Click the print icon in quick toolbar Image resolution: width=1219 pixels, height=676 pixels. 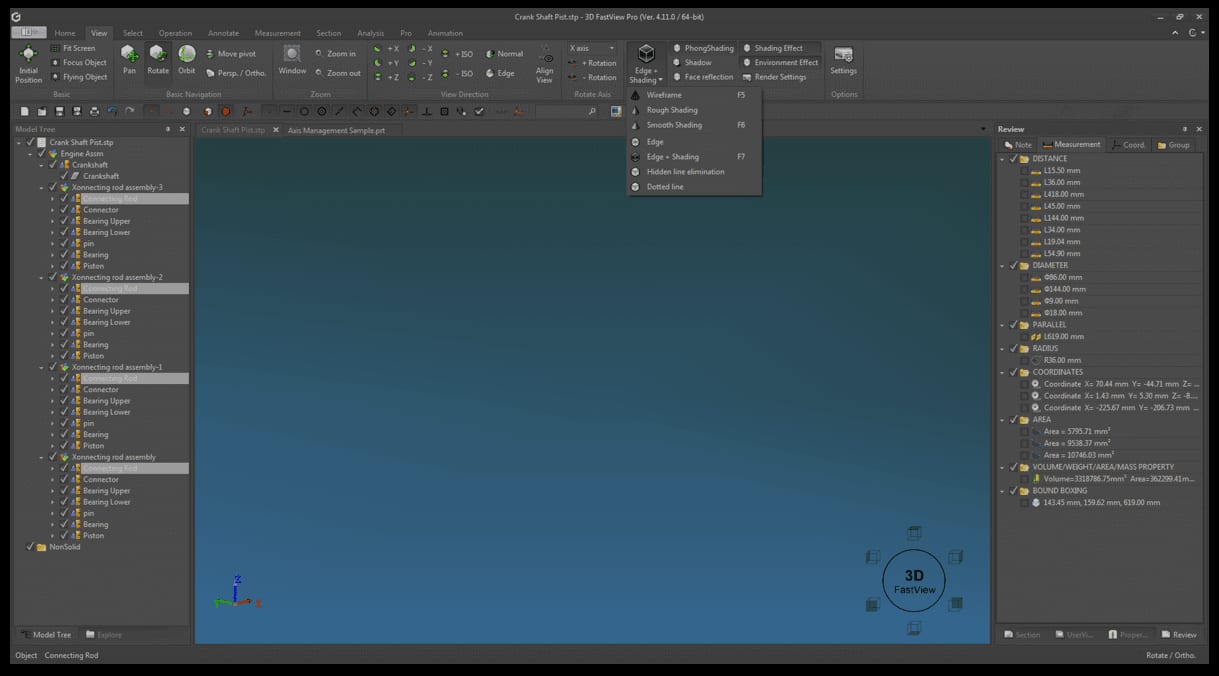pyautogui.click(x=94, y=111)
